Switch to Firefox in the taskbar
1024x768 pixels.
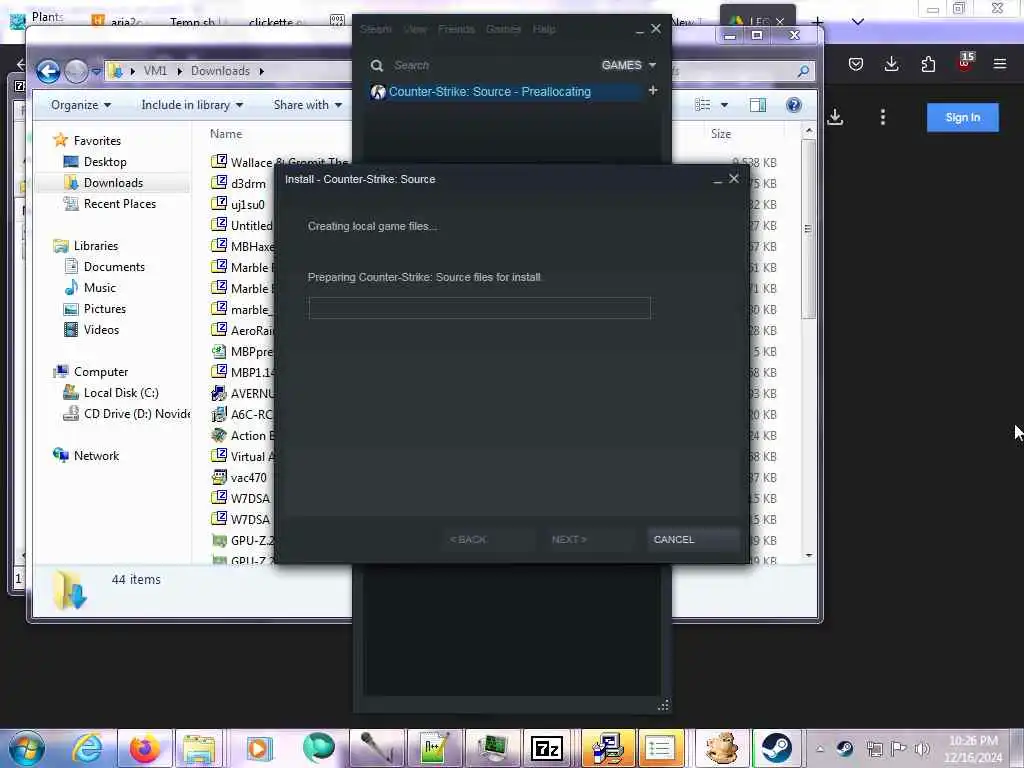click(144, 748)
